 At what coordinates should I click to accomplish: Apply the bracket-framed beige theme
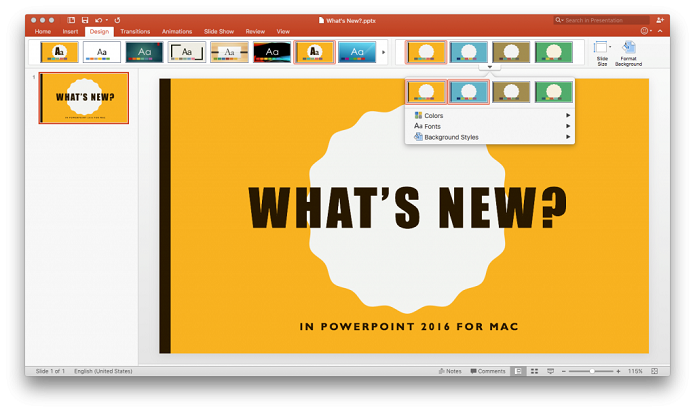click(187, 52)
